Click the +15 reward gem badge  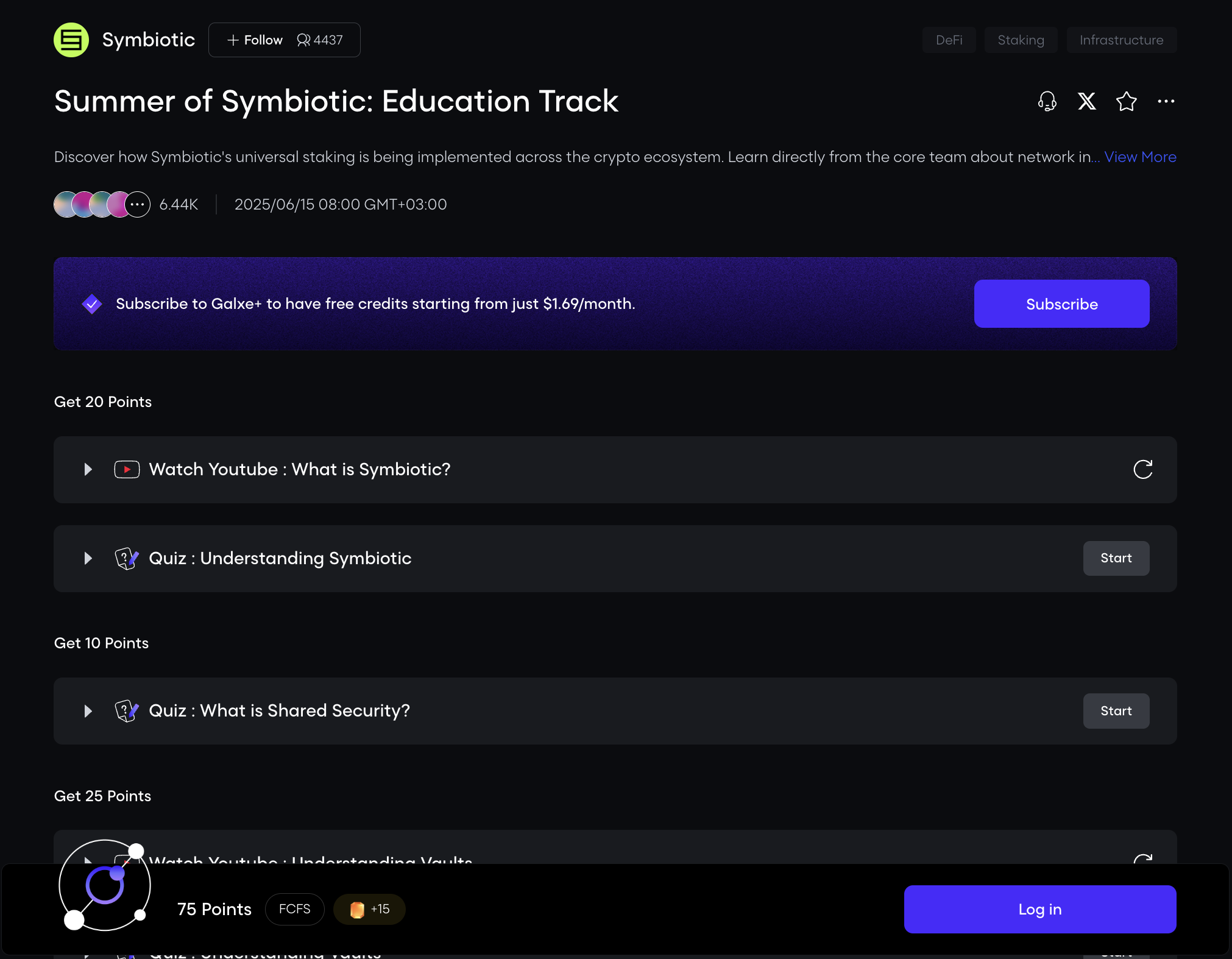point(369,910)
